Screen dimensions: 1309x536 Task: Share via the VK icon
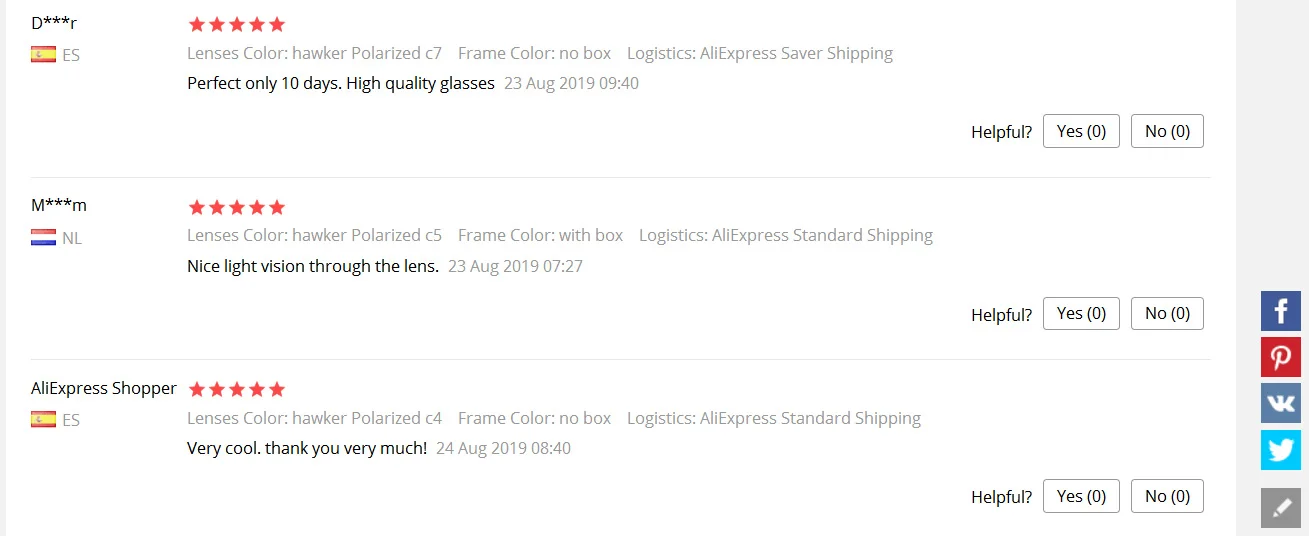[x=1281, y=403]
